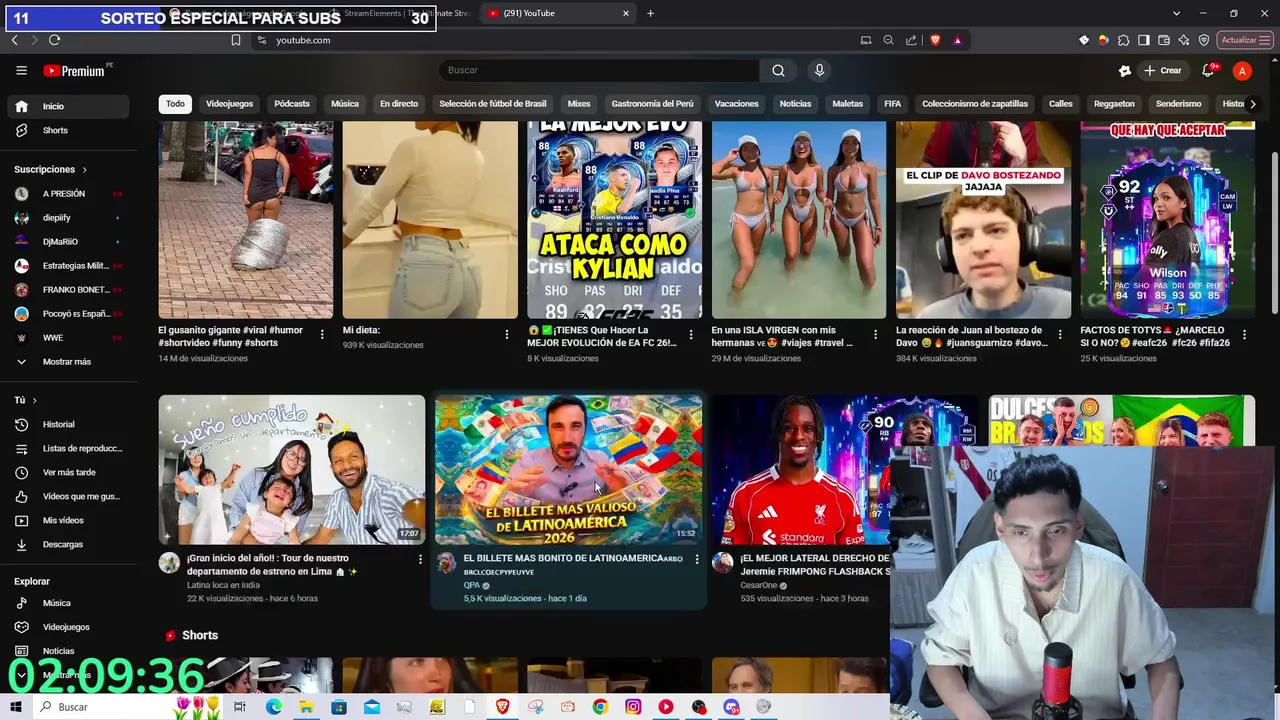The width and height of the screenshot is (1280, 720).
Task: Click Latina loca en india channel name
Action: pyautogui.click(x=223, y=585)
